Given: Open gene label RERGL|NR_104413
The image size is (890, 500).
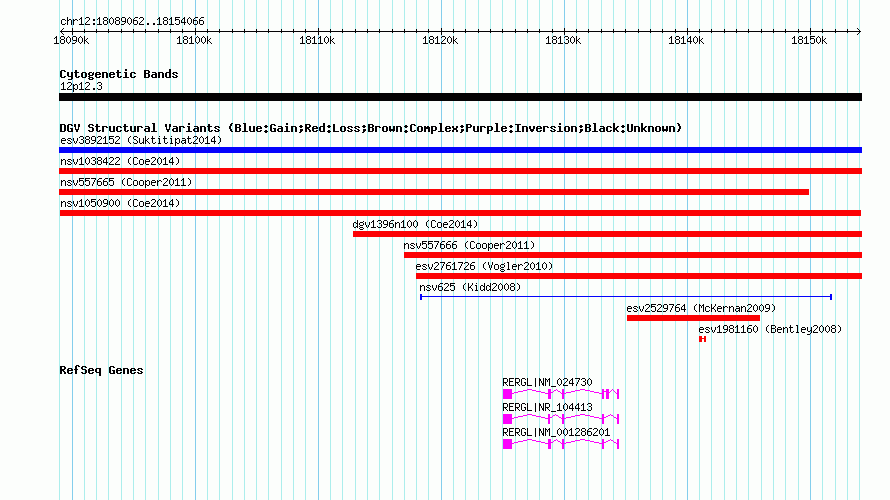Looking at the screenshot, I should coord(547,407).
